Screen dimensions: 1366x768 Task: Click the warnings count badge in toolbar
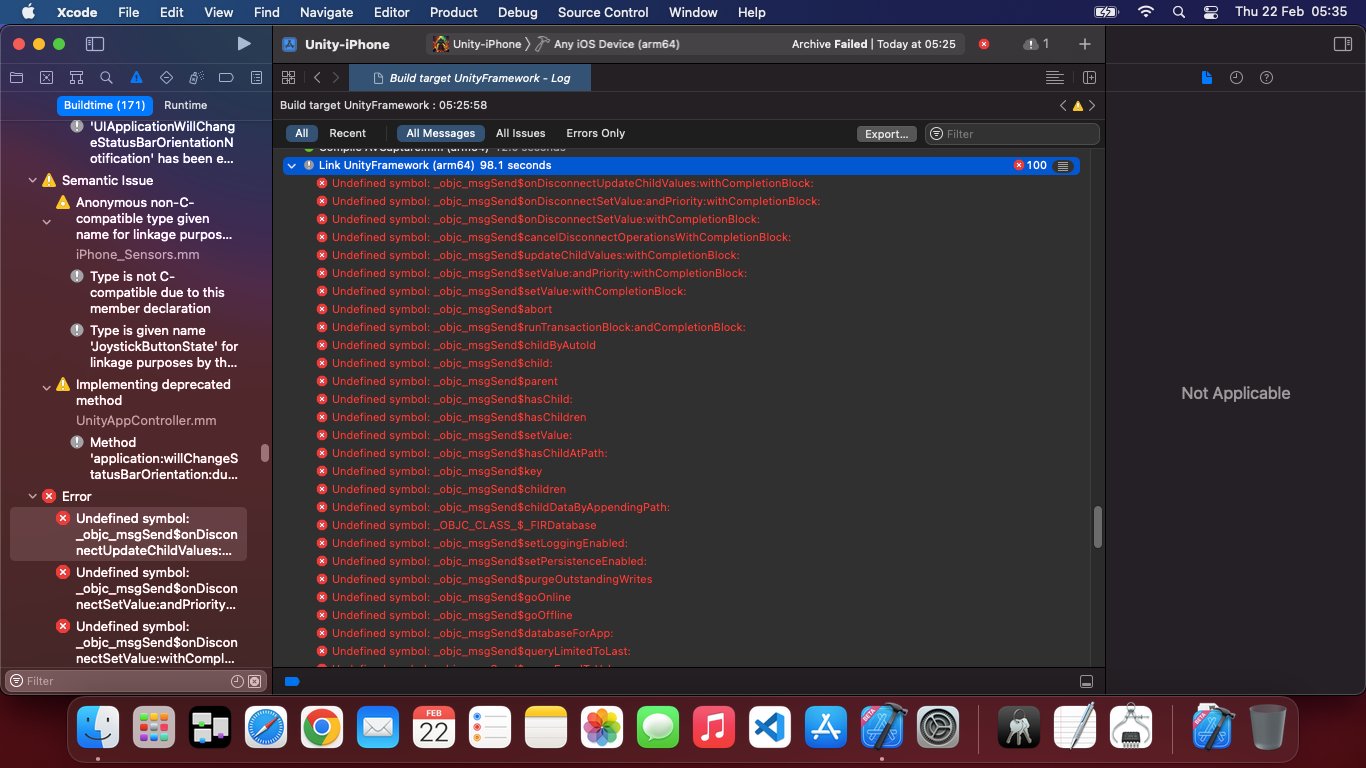1036,44
